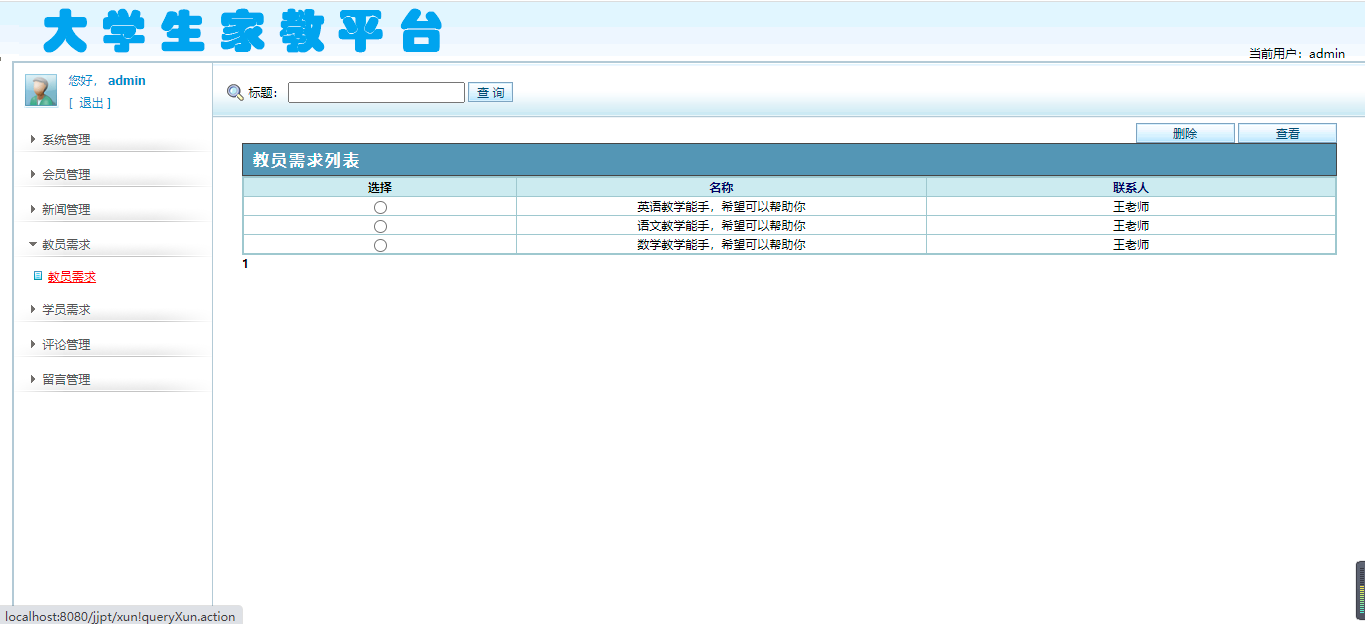Image resolution: width=1365 pixels, height=624 pixels.
Task: Expand the 新闻管理 arrow
Action: (x=33, y=209)
